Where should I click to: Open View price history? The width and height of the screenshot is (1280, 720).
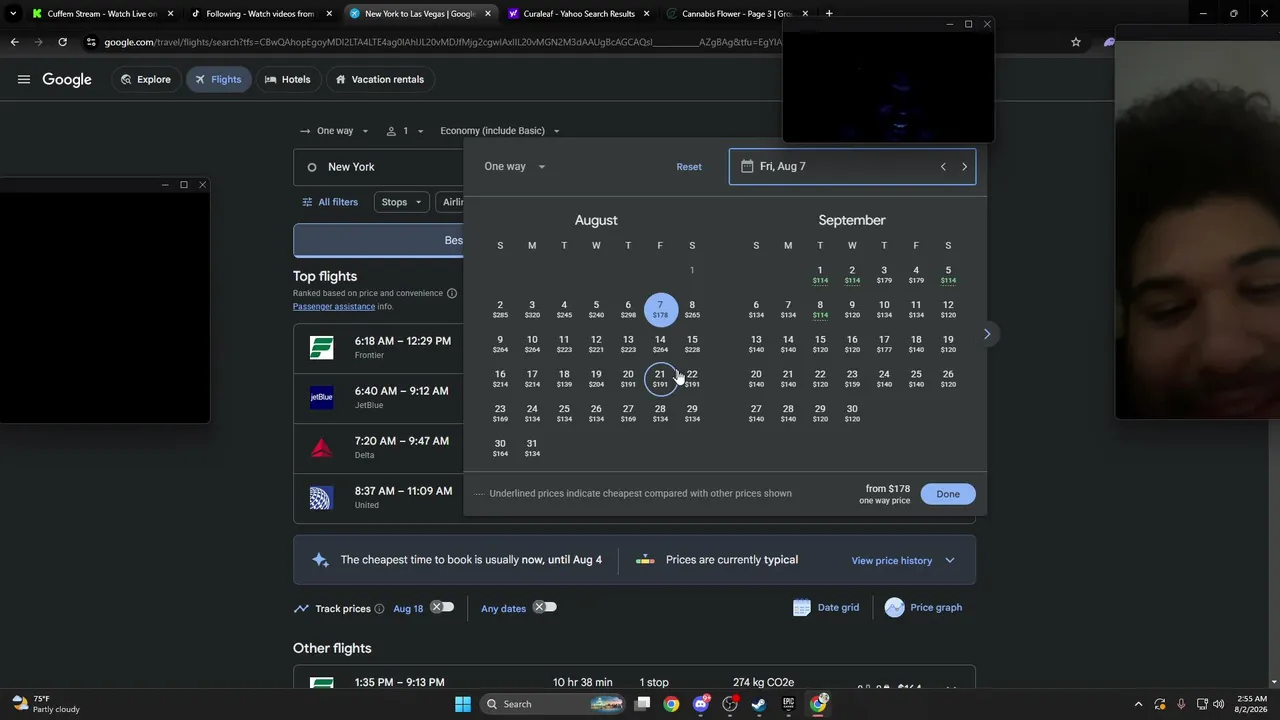tap(892, 561)
